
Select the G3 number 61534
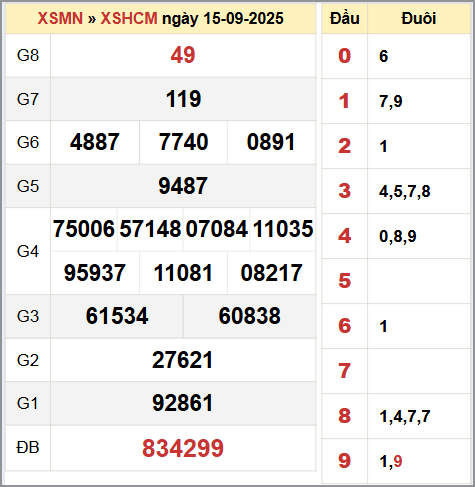[117, 316]
